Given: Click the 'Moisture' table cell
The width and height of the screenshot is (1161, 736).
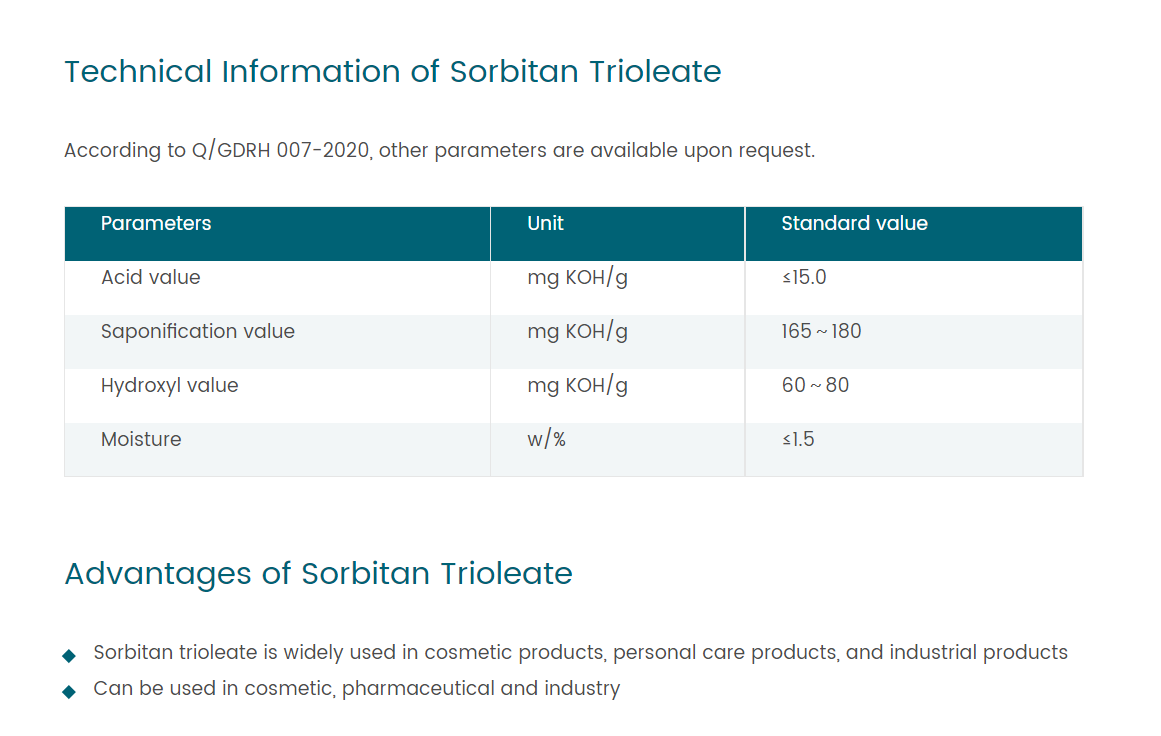Looking at the screenshot, I should [141, 440].
